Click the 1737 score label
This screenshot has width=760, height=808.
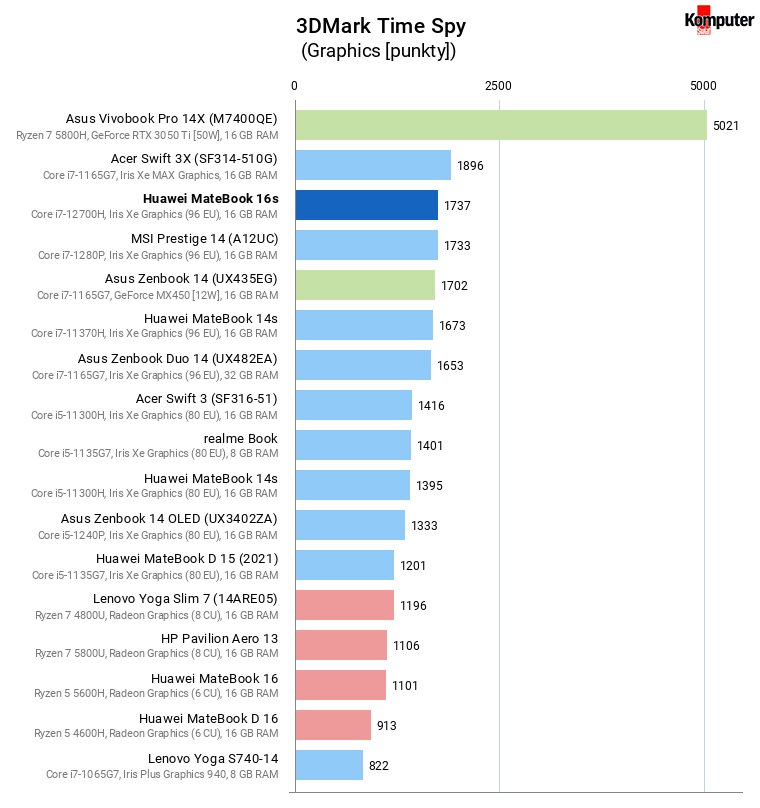457,206
